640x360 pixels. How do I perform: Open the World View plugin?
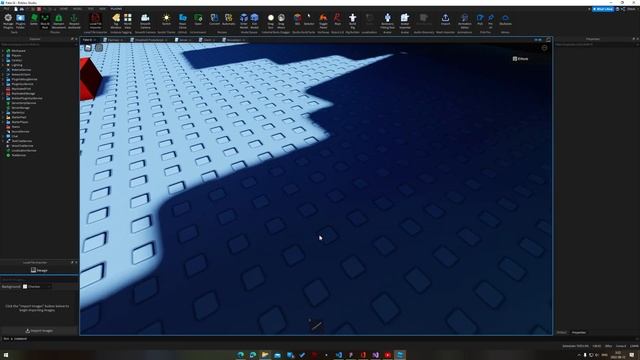tap(128, 21)
